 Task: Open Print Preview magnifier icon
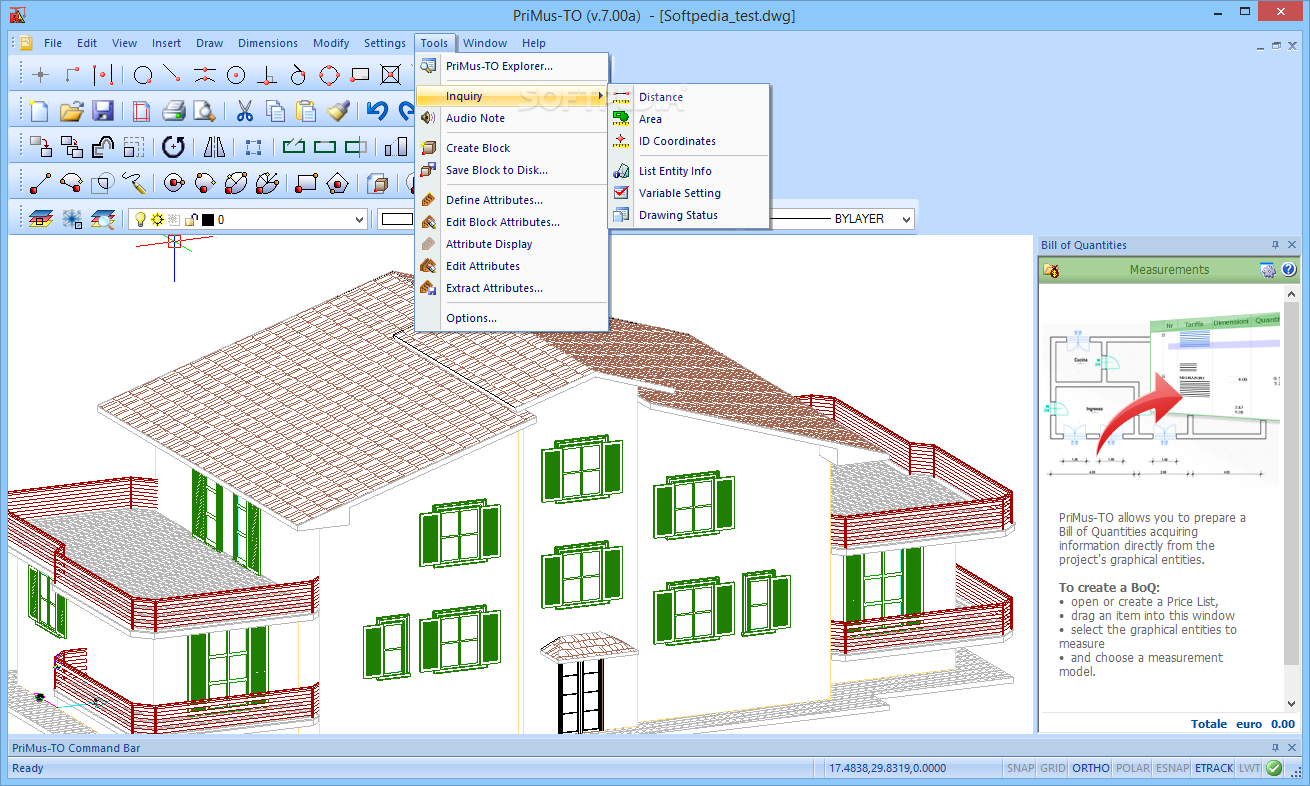[x=204, y=110]
